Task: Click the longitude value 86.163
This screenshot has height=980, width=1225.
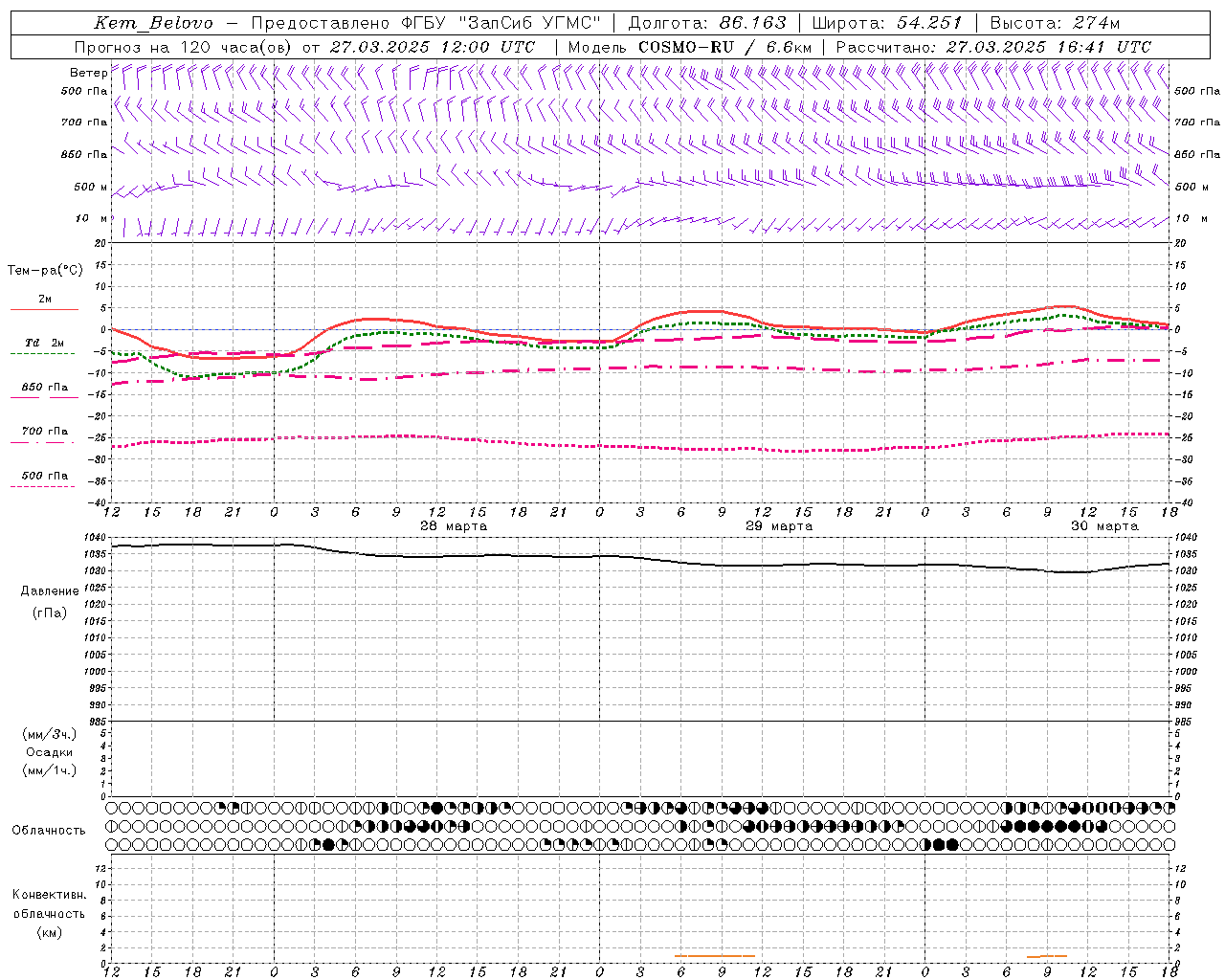Action: [752, 23]
